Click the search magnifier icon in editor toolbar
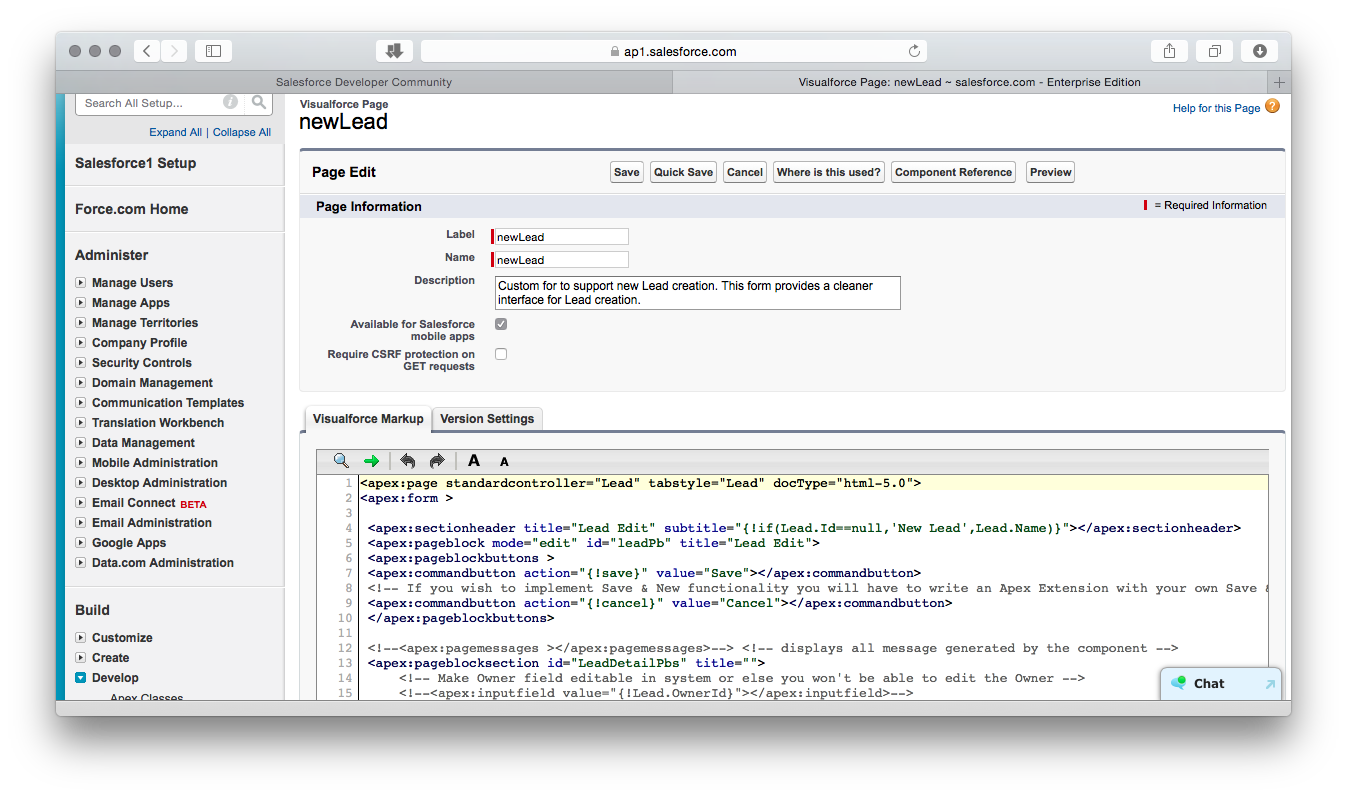The image size is (1347, 796). tap(341, 461)
